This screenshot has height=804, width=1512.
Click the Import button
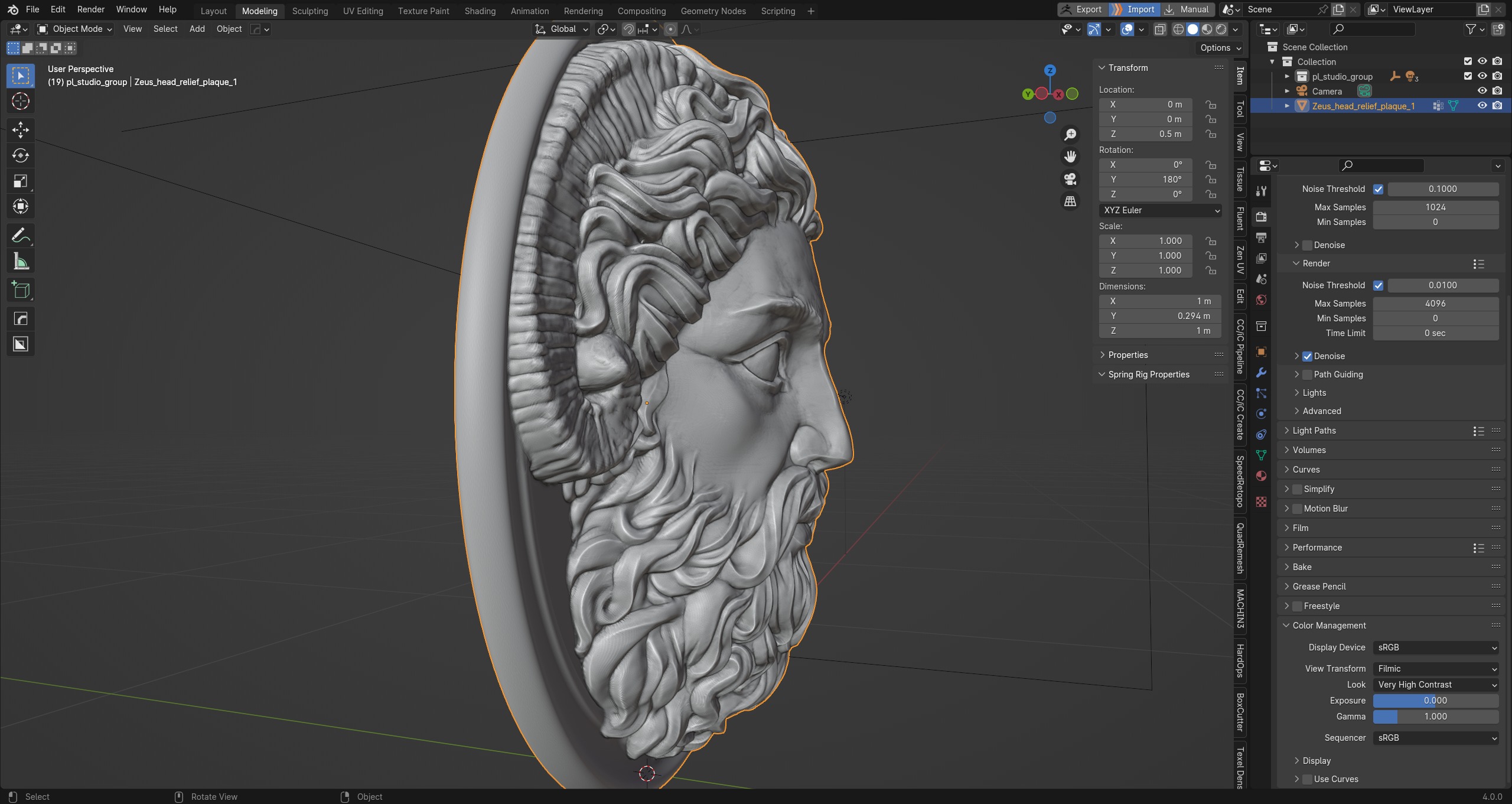pyautogui.click(x=1135, y=9)
